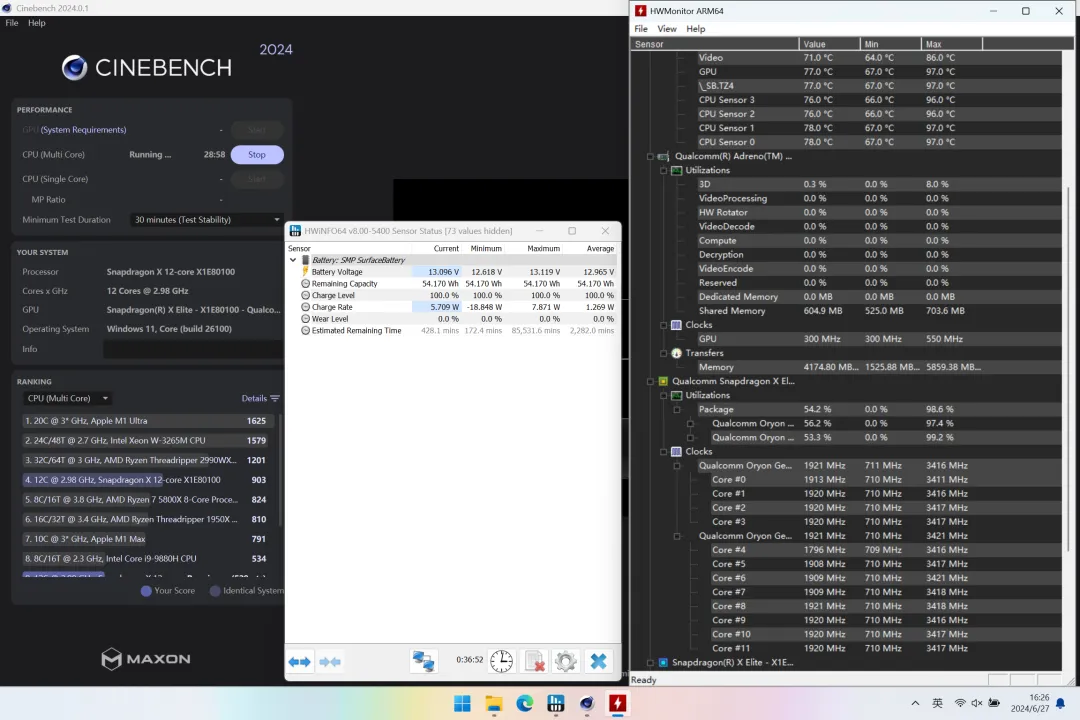Collapse the Battery: SMP SurfaceBattery group
The width and height of the screenshot is (1080, 720).
293,260
